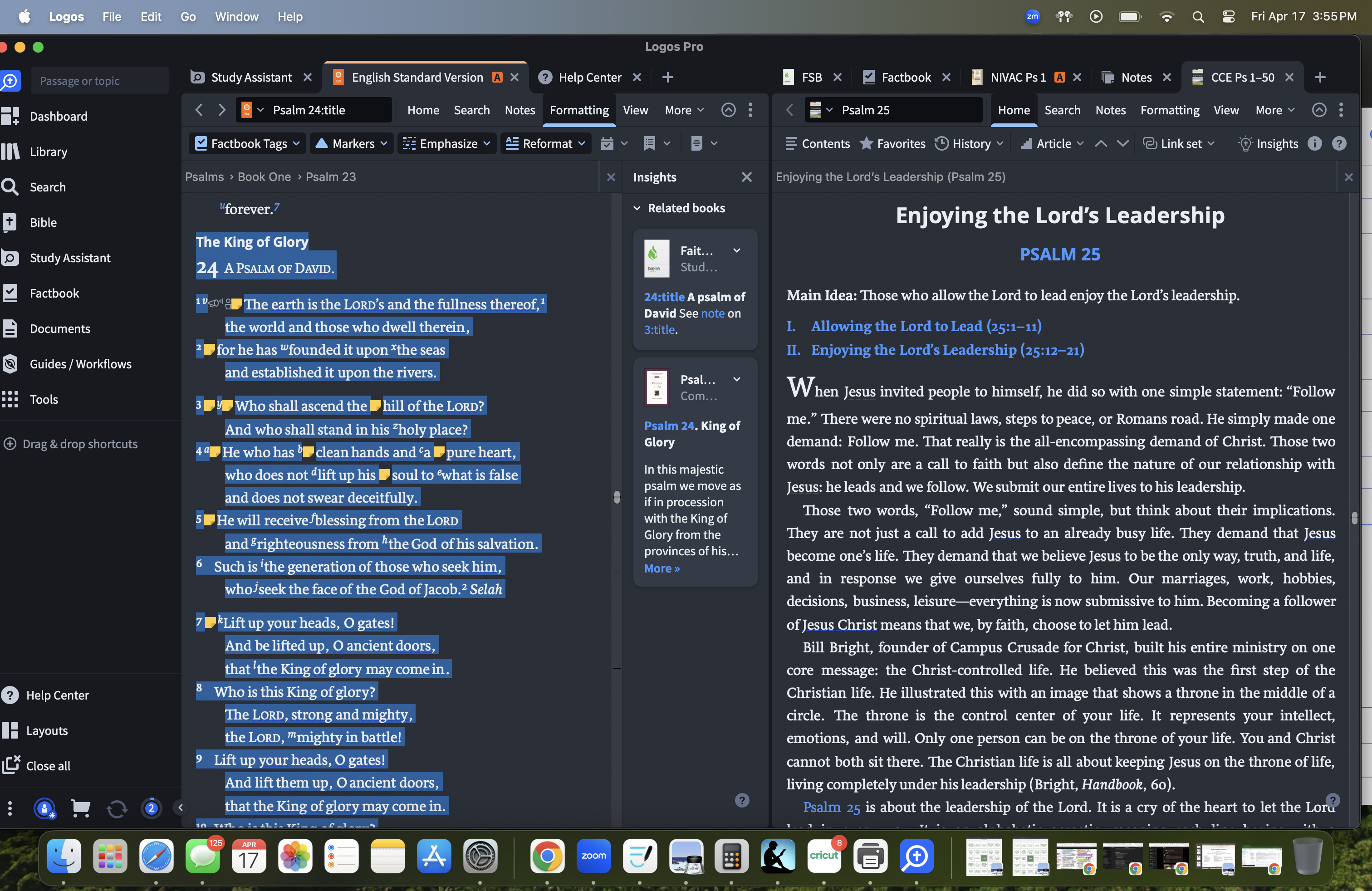Add a new tab in left panel group
This screenshot has width=1372, height=891.
click(667, 77)
